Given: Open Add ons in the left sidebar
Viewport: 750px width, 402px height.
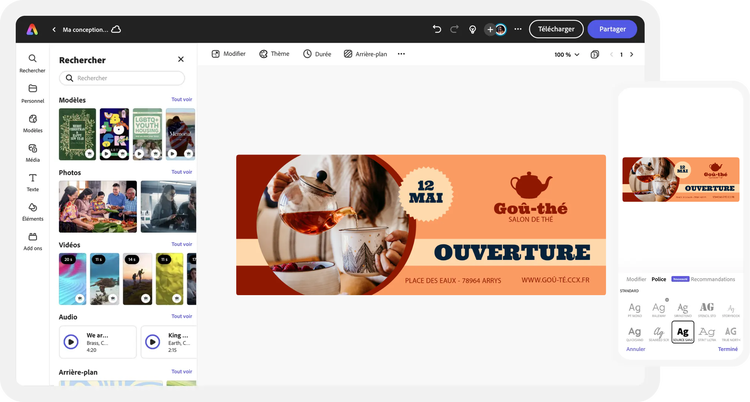Looking at the screenshot, I should (x=33, y=241).
